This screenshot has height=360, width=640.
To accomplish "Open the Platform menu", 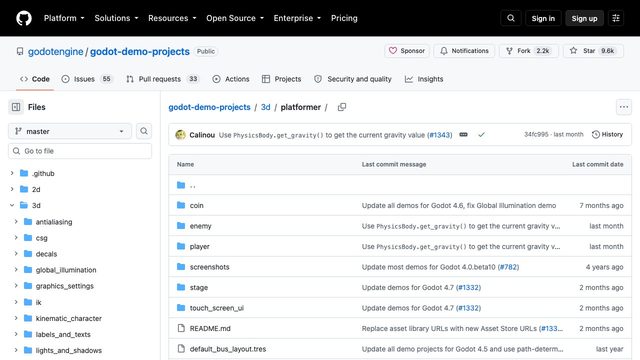I will (64, 18).
